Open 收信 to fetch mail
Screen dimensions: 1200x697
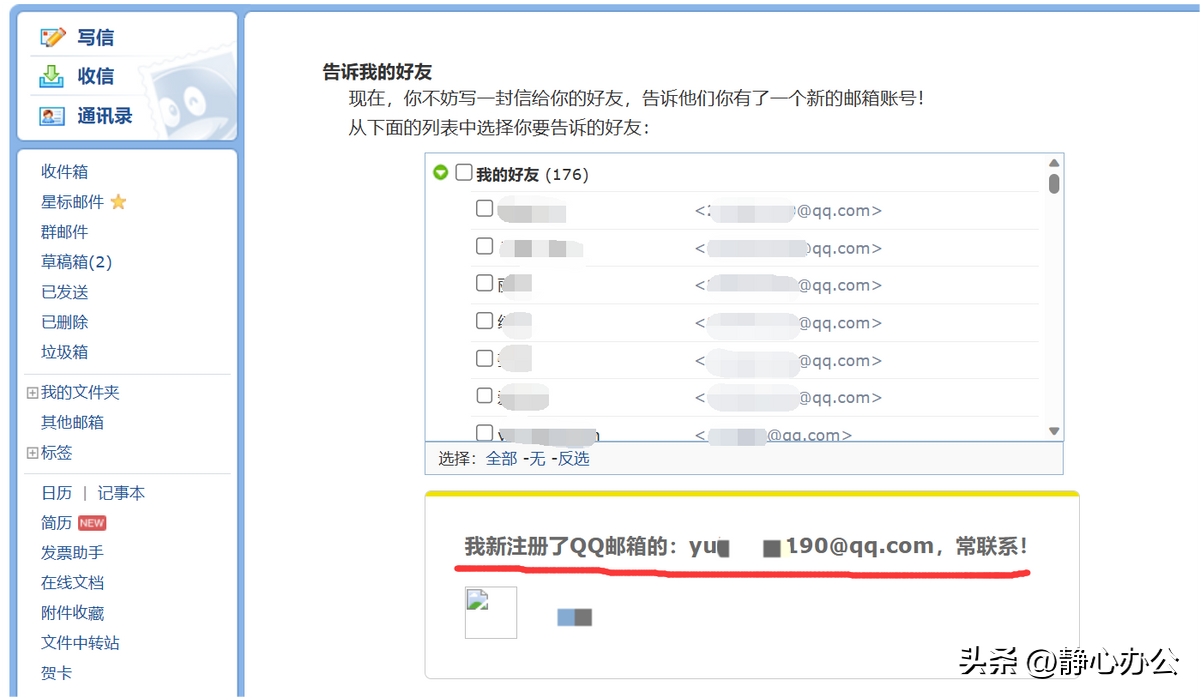coord(96,76)
